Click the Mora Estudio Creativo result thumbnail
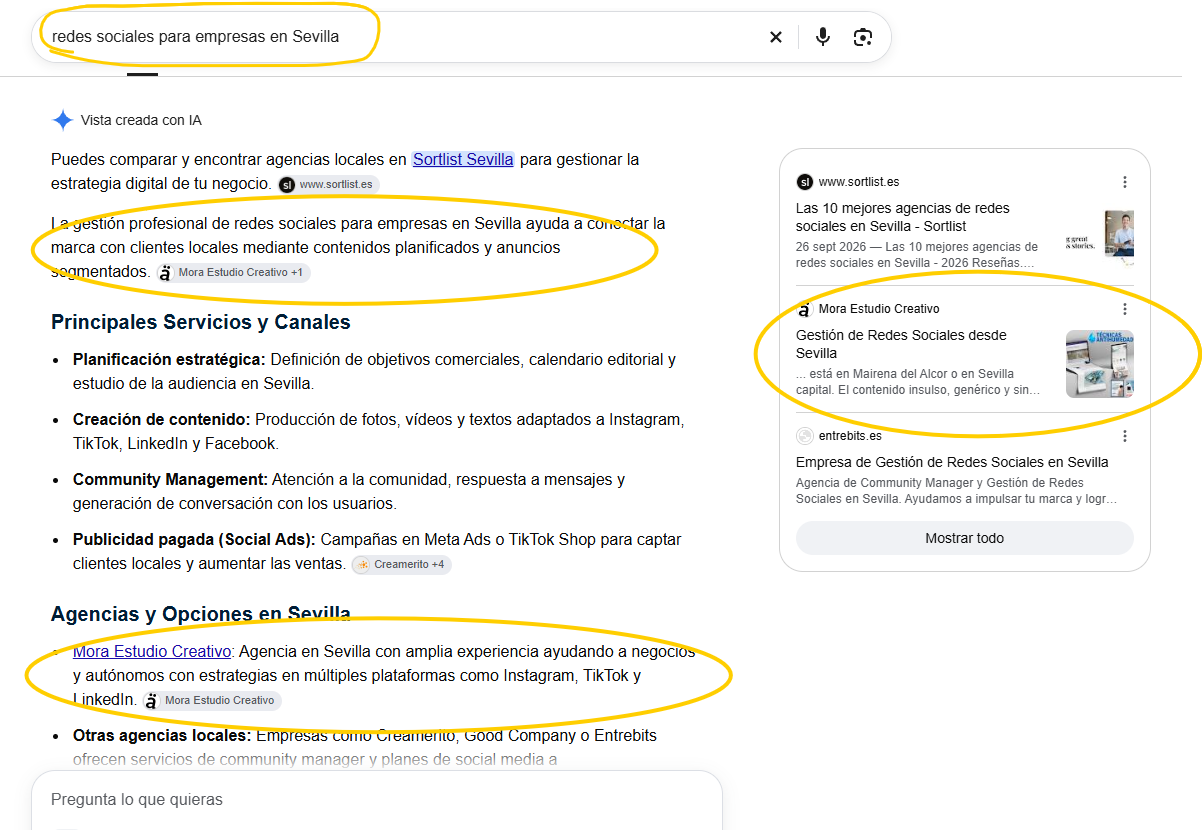 pyautogui.click(x=1100, y=364)
